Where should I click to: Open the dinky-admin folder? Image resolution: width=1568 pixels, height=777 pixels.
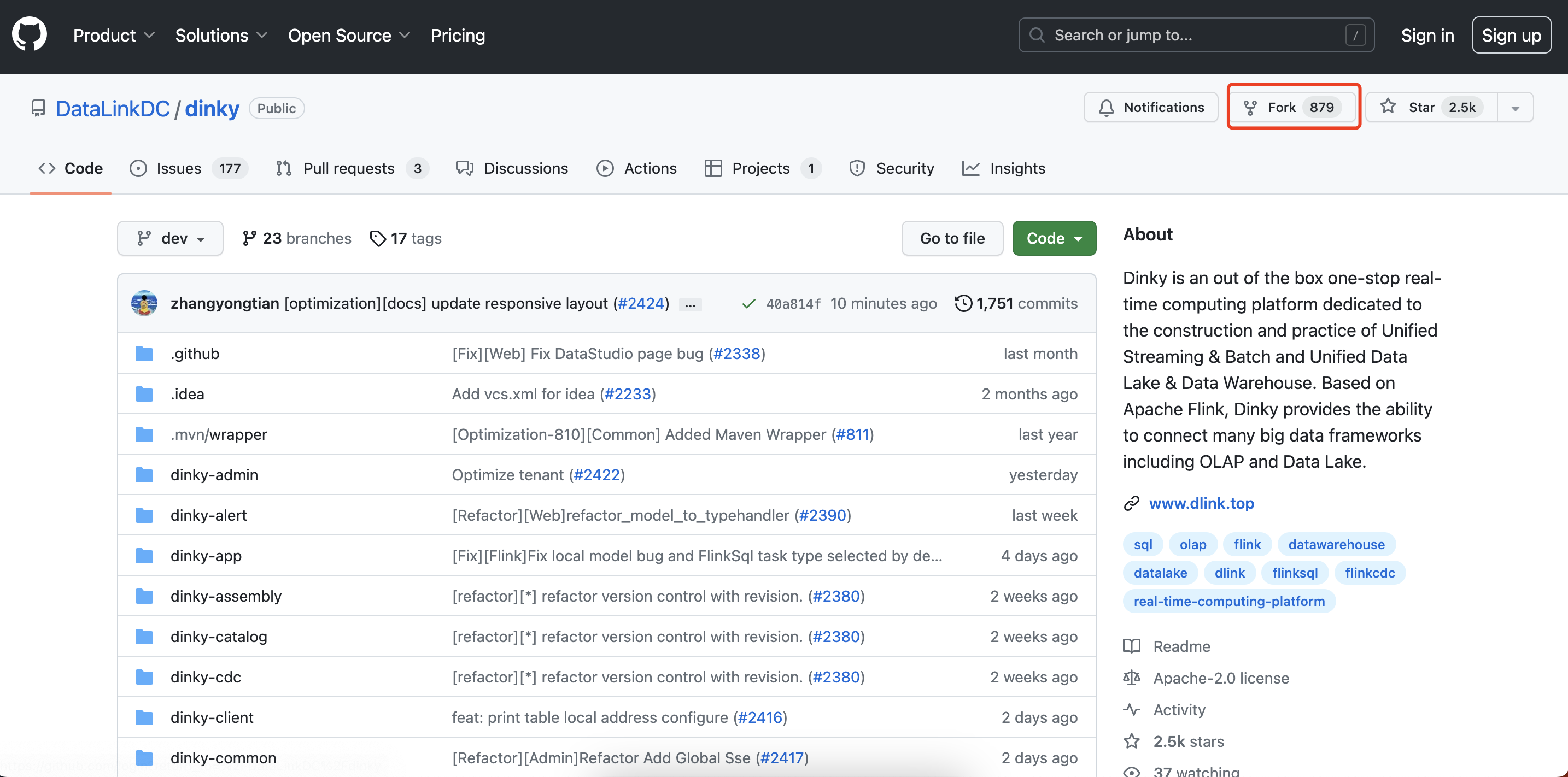tap(214, 475)
